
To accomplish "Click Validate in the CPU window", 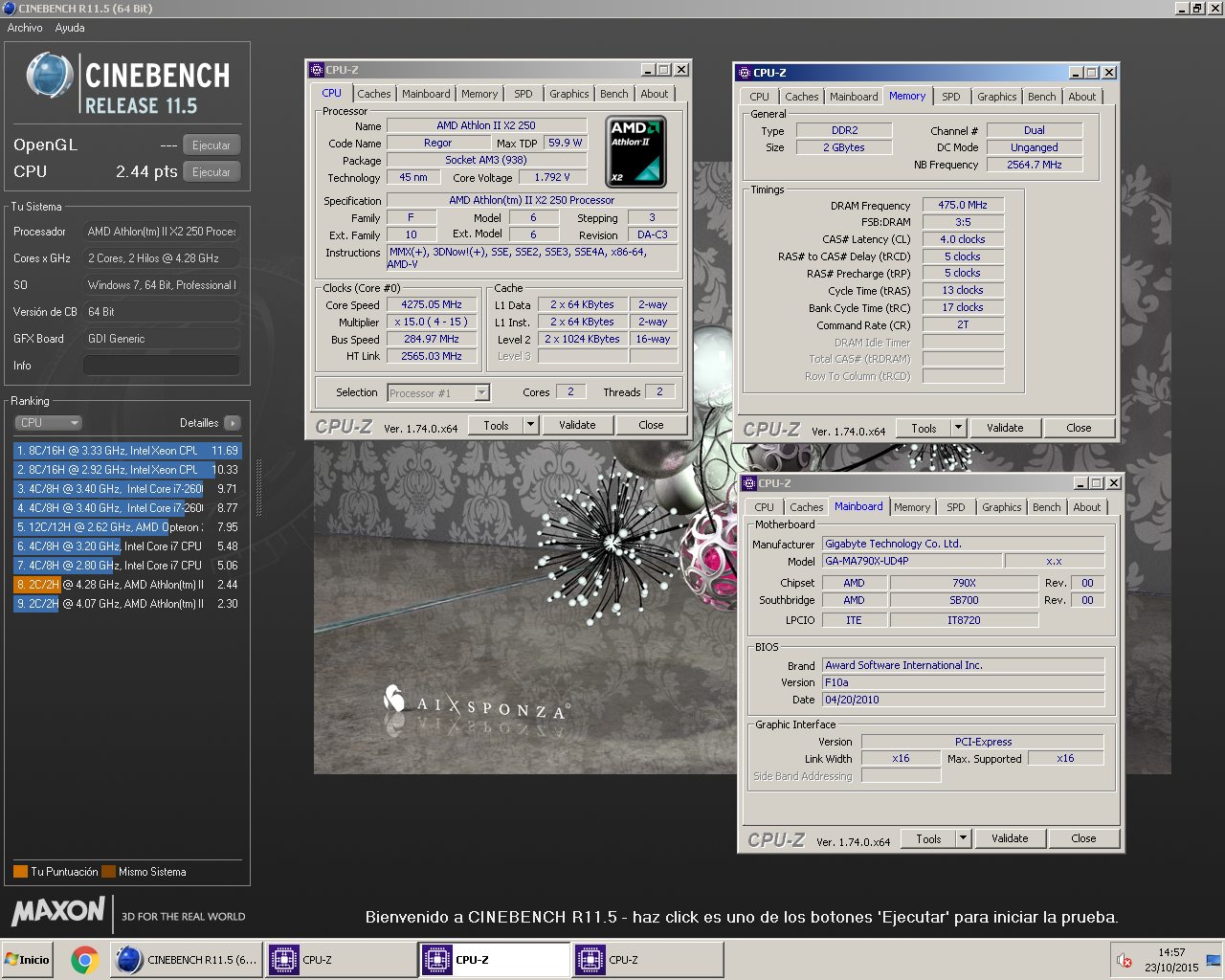I will 577,426.
